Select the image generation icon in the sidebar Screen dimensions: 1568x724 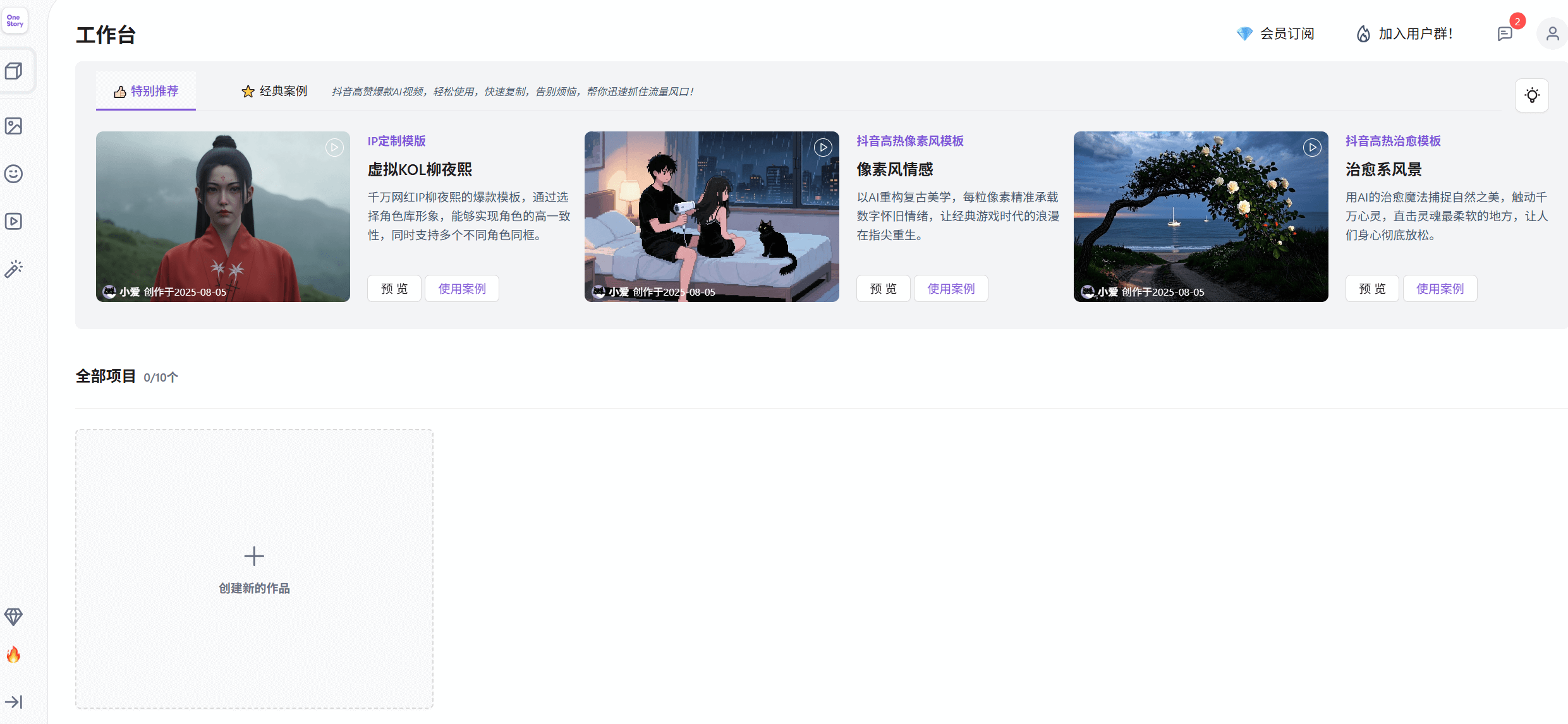pos(13,126)
